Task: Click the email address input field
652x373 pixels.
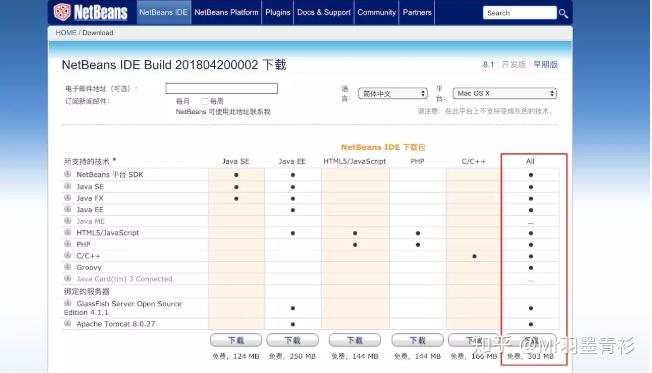Action: pos(222,88)
